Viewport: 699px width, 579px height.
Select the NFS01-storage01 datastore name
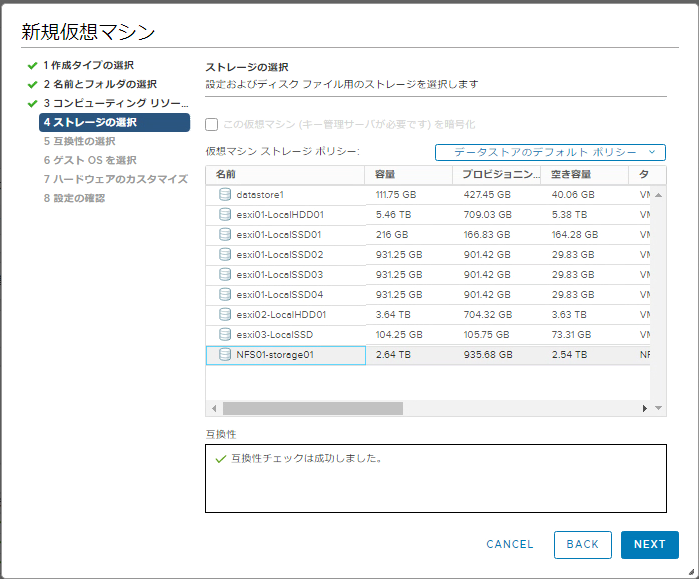(275, 355)
